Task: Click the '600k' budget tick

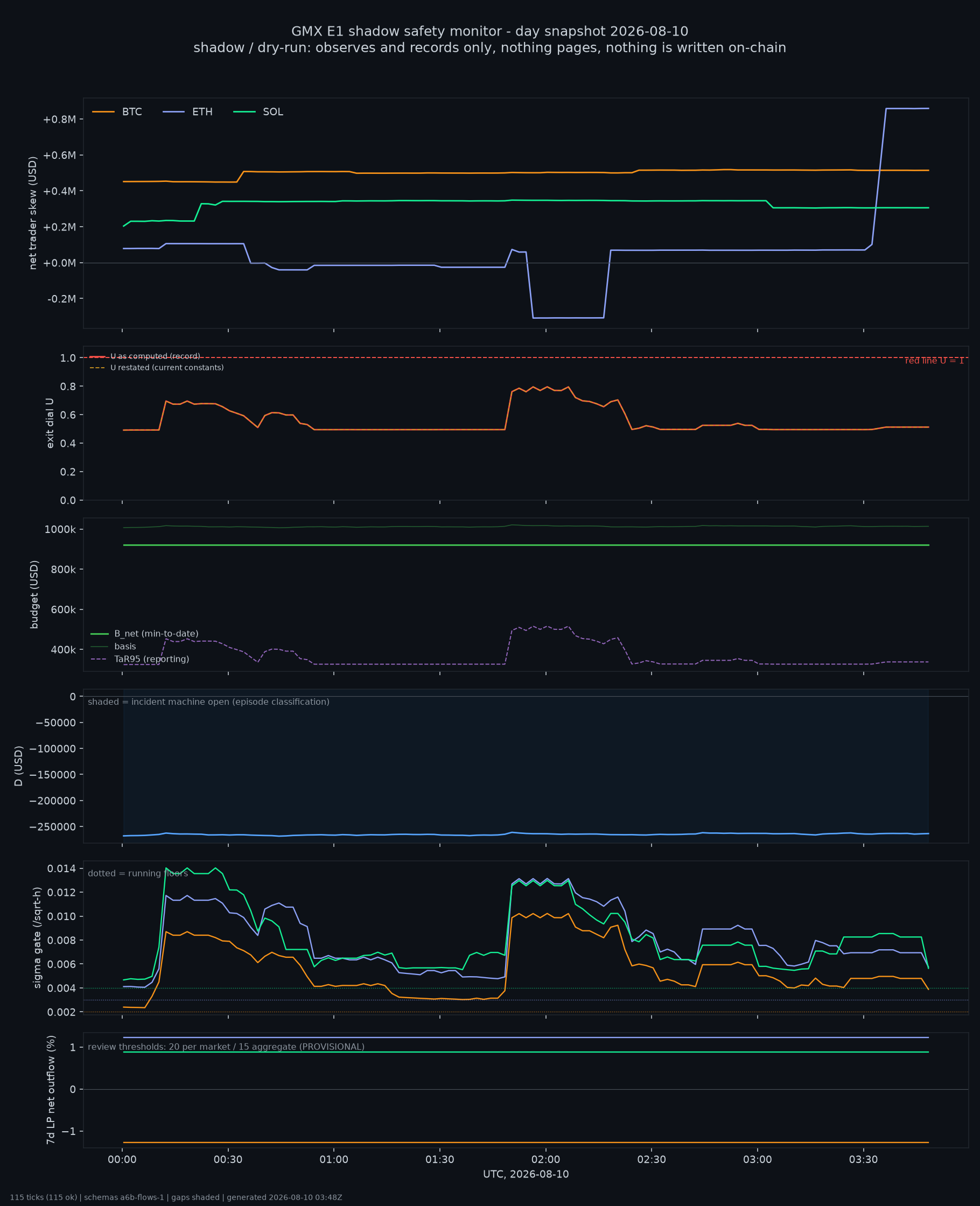Action: coord(63,609)
